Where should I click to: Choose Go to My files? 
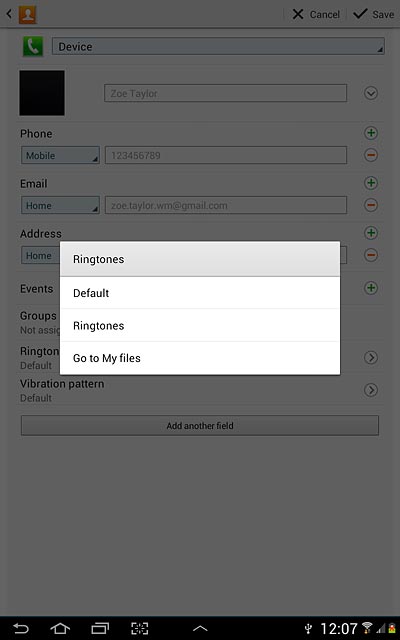[x=200, y=358]
